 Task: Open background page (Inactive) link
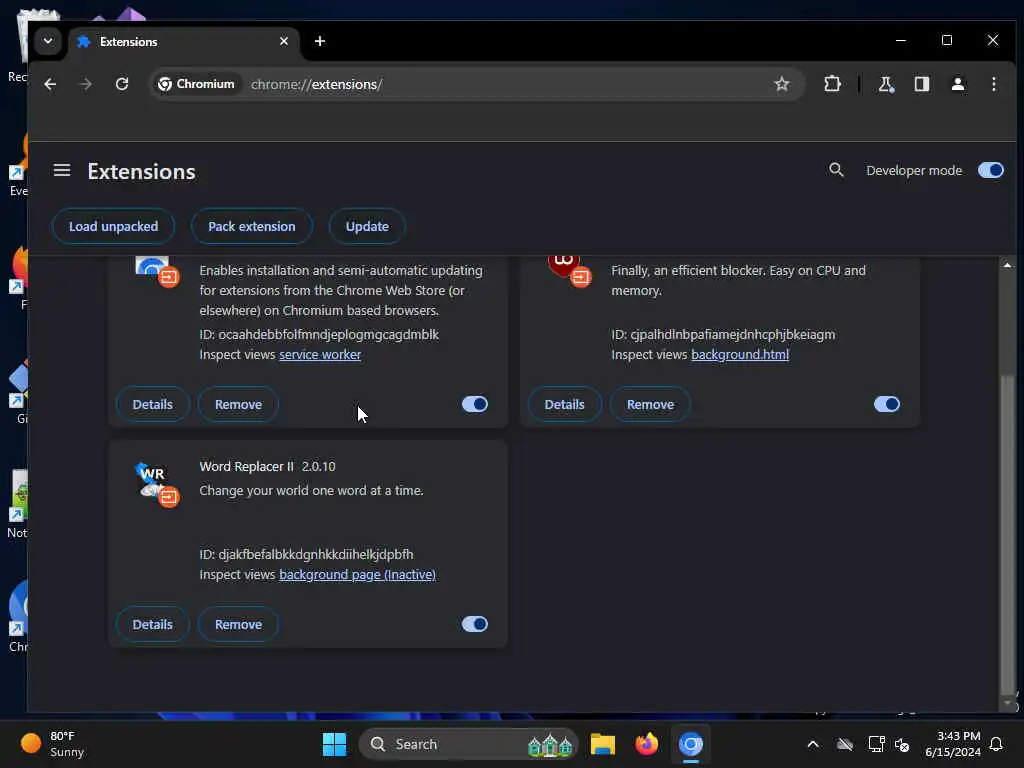357,575
